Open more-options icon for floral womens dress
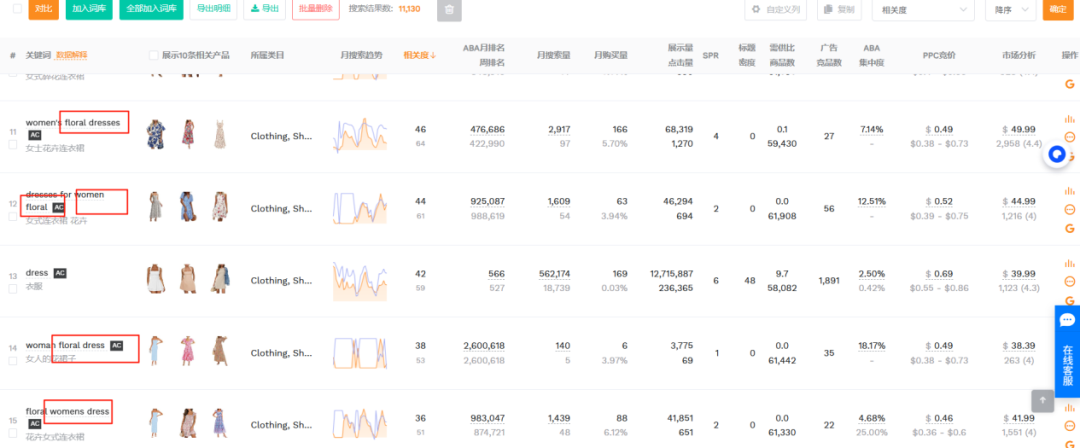Viewport: 1080px width, 448px height. pyautogui.click(x=1070, y=426)
